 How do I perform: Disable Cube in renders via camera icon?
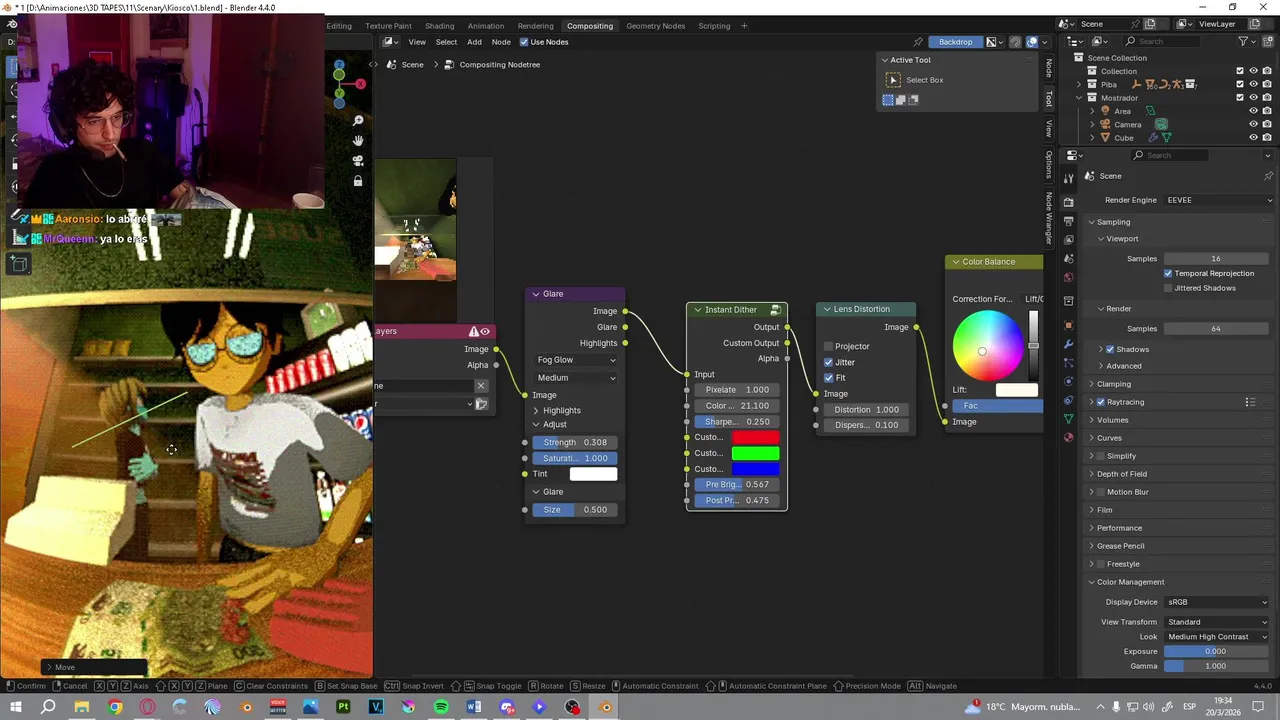[1269, 138]
